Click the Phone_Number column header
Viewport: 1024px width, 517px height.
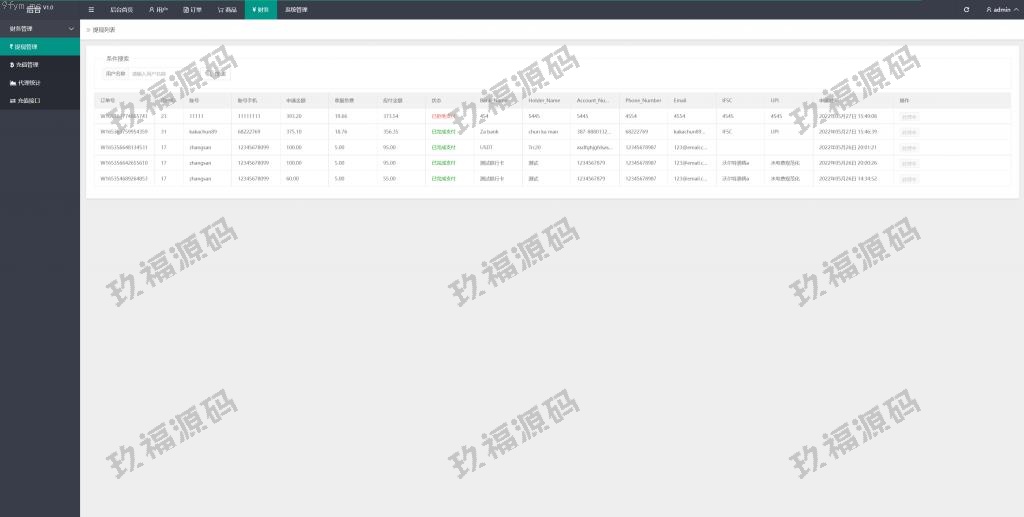[x=643, y=100]
